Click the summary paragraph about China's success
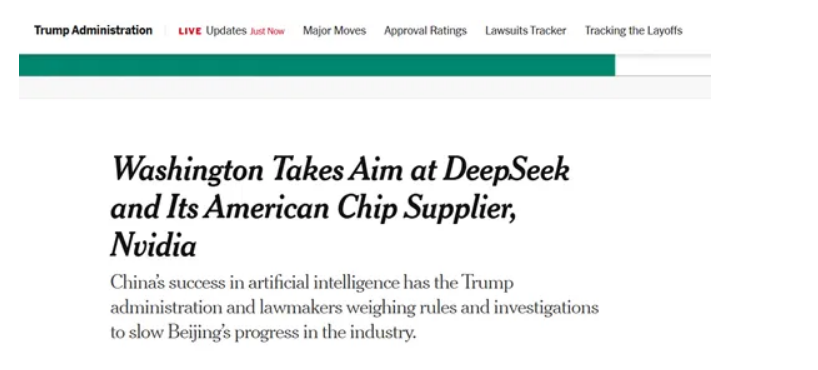This screenshot has width=818, height=370. [354, 308]
